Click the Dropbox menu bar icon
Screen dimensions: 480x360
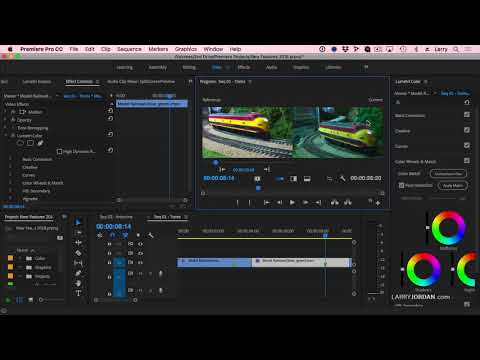[345, 49]
